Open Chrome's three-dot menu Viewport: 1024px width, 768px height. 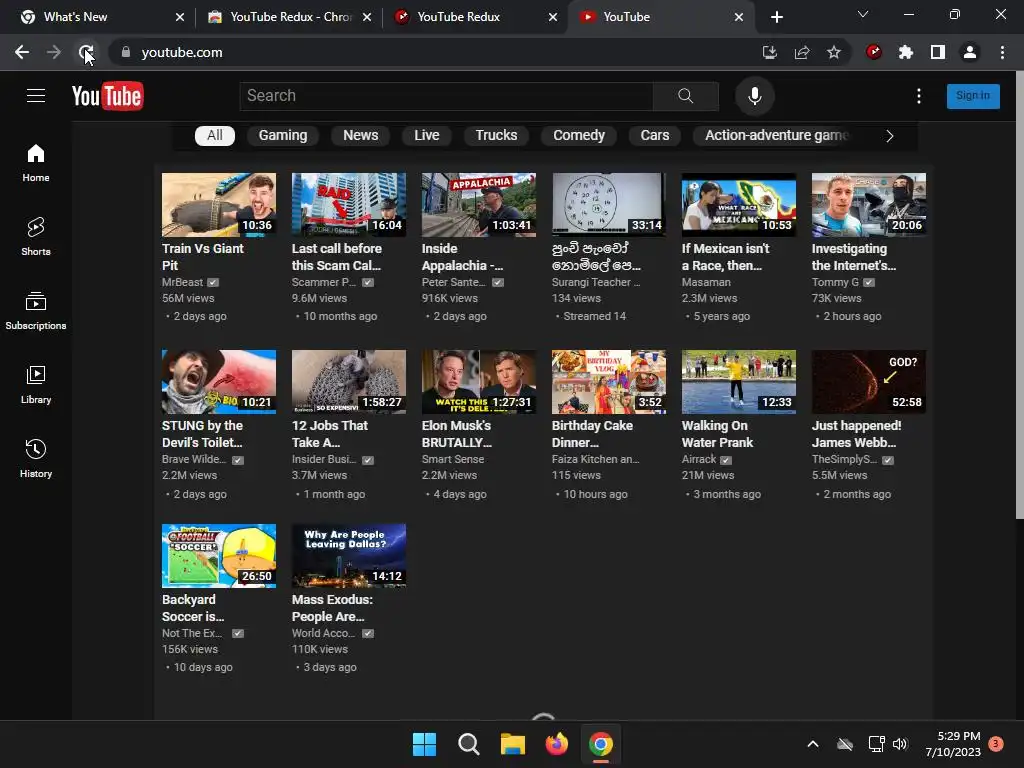coord(1002,52)
